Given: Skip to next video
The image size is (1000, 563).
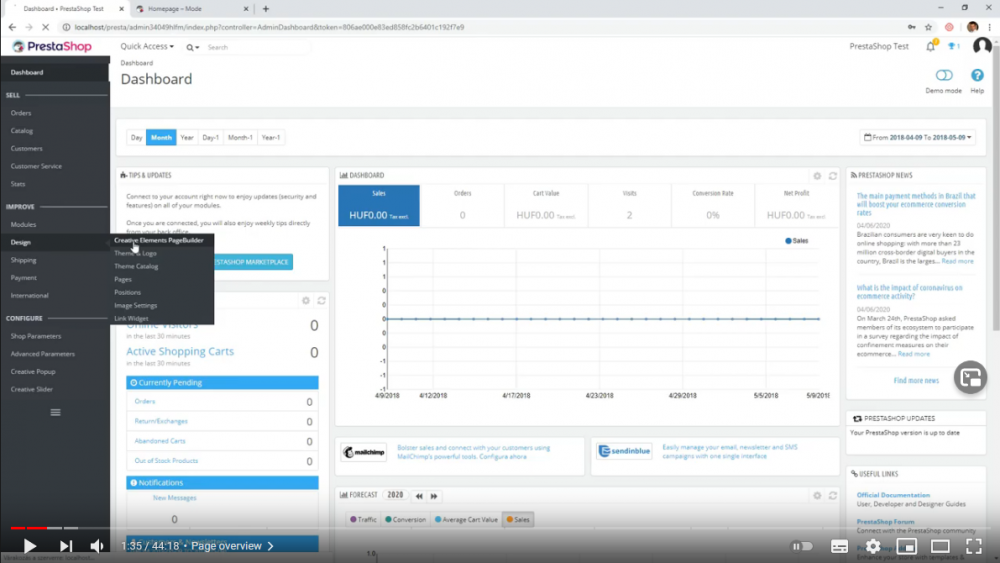Looking at the screenshot, I should [66, 546].
